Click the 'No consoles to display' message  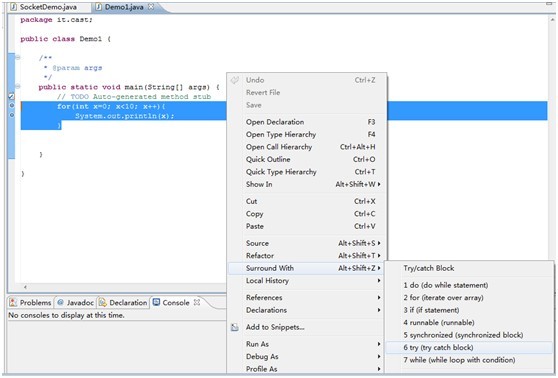pos(67,315)
